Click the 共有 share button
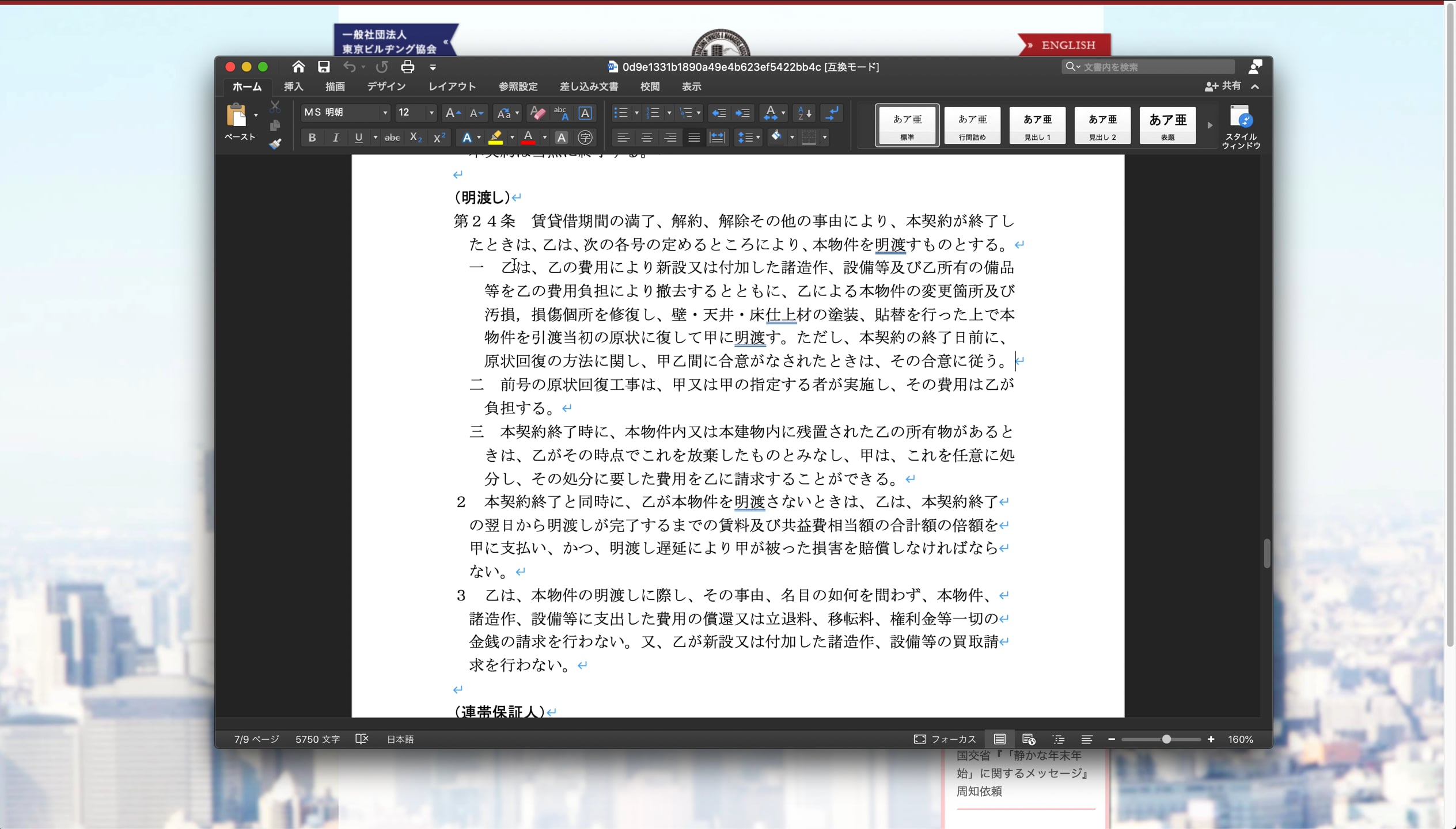This screenshot has height=829, width=1456. coord(1223,86)
